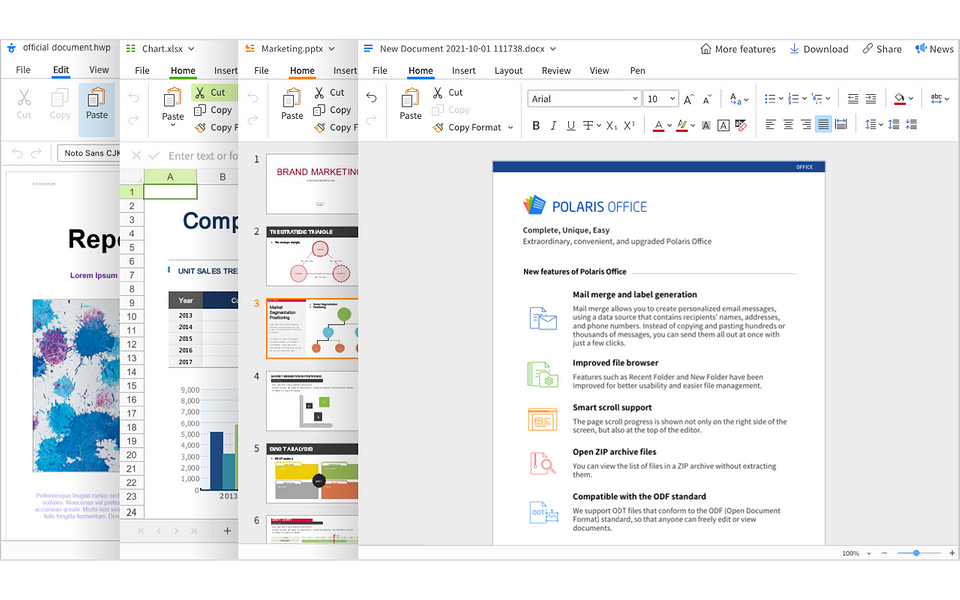Click the increase indent icon
This screenshot has height=600, width=960.
869,98
